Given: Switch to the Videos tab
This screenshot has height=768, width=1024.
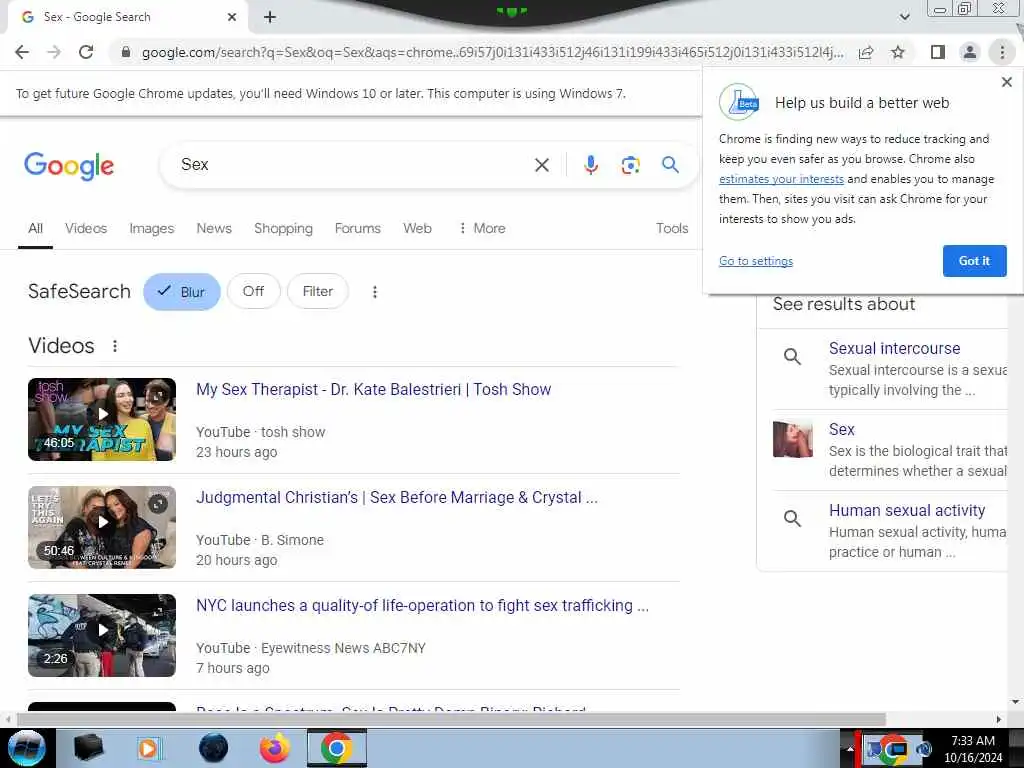Looking at the screenshot, I should pyautogui.click(x=86, y=229).
